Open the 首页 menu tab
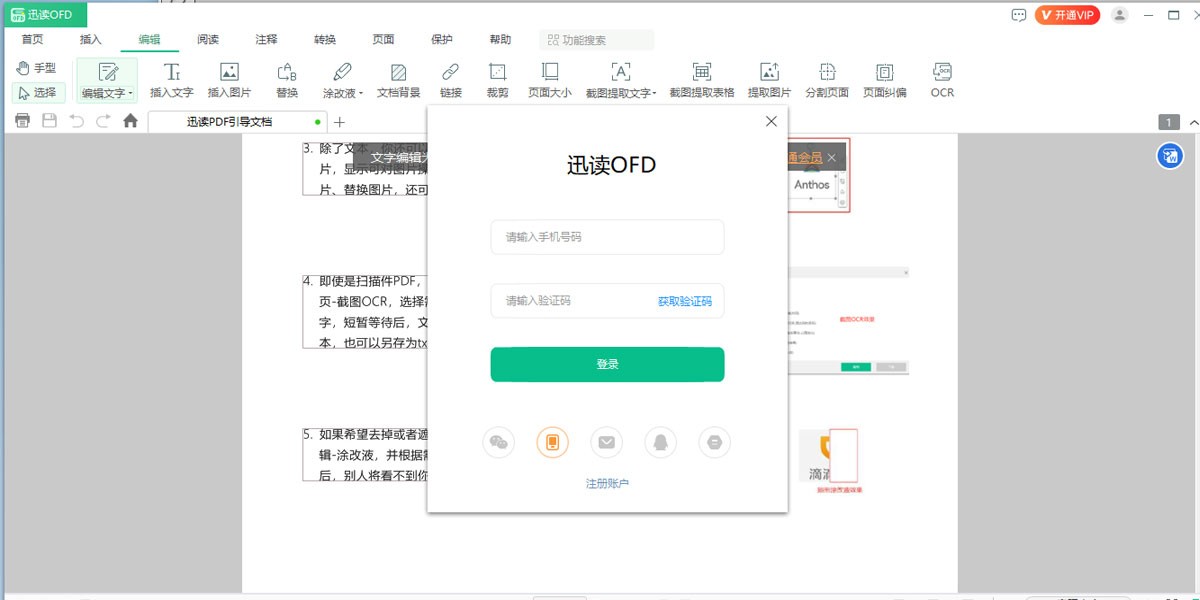The image size is (1200, 600). [x=33, y=40]
